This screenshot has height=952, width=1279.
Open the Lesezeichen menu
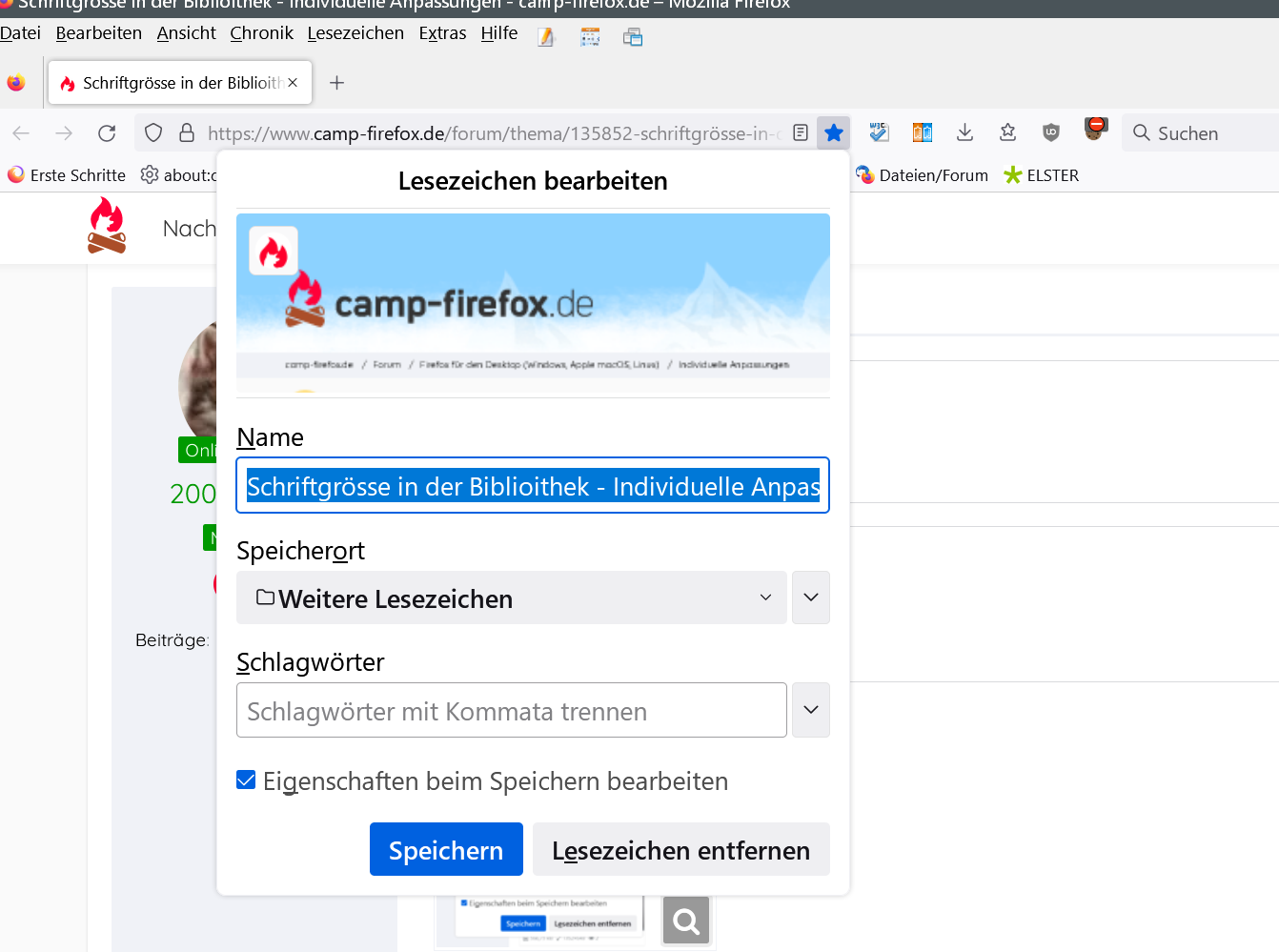(x=355, y=33)
